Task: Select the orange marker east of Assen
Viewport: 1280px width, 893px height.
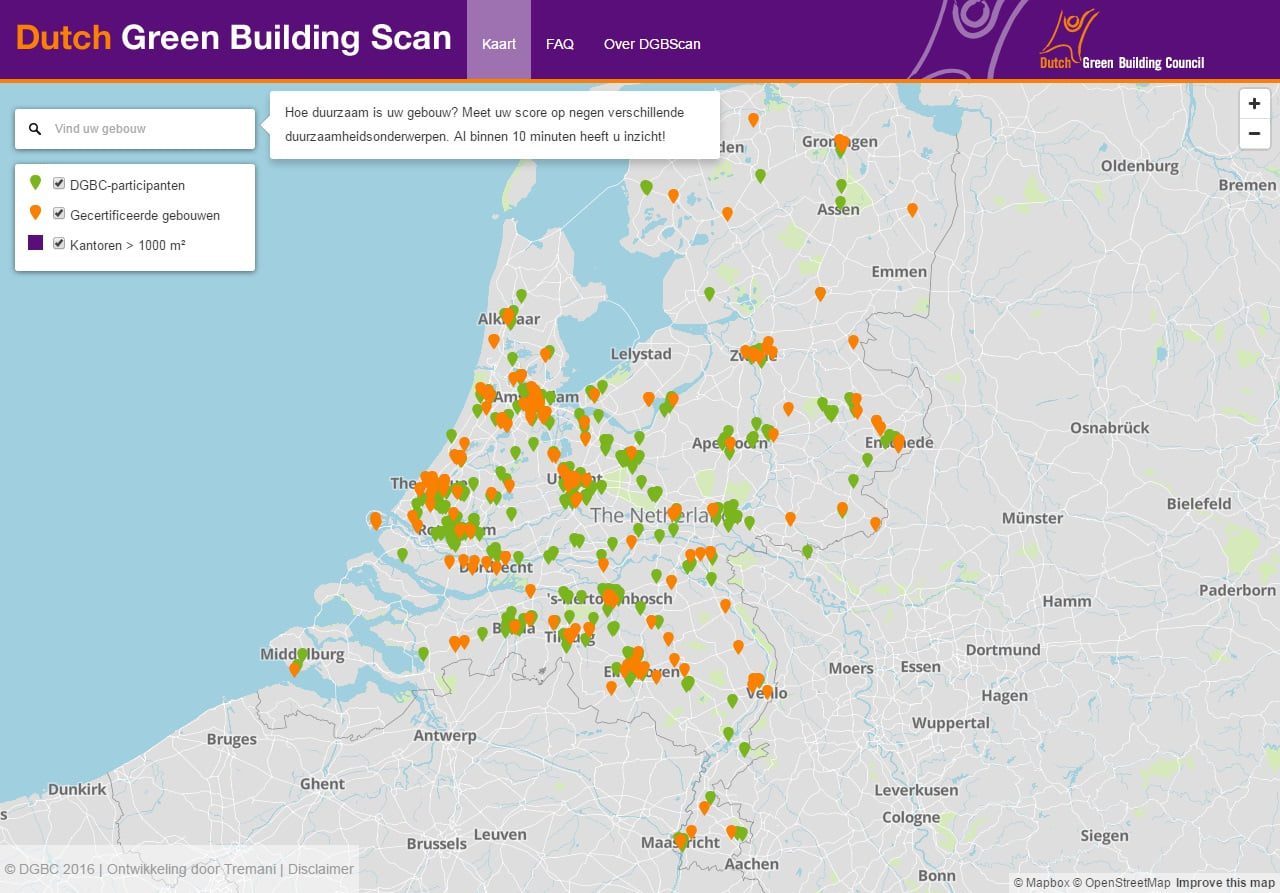Action: (x=912, y=209)
